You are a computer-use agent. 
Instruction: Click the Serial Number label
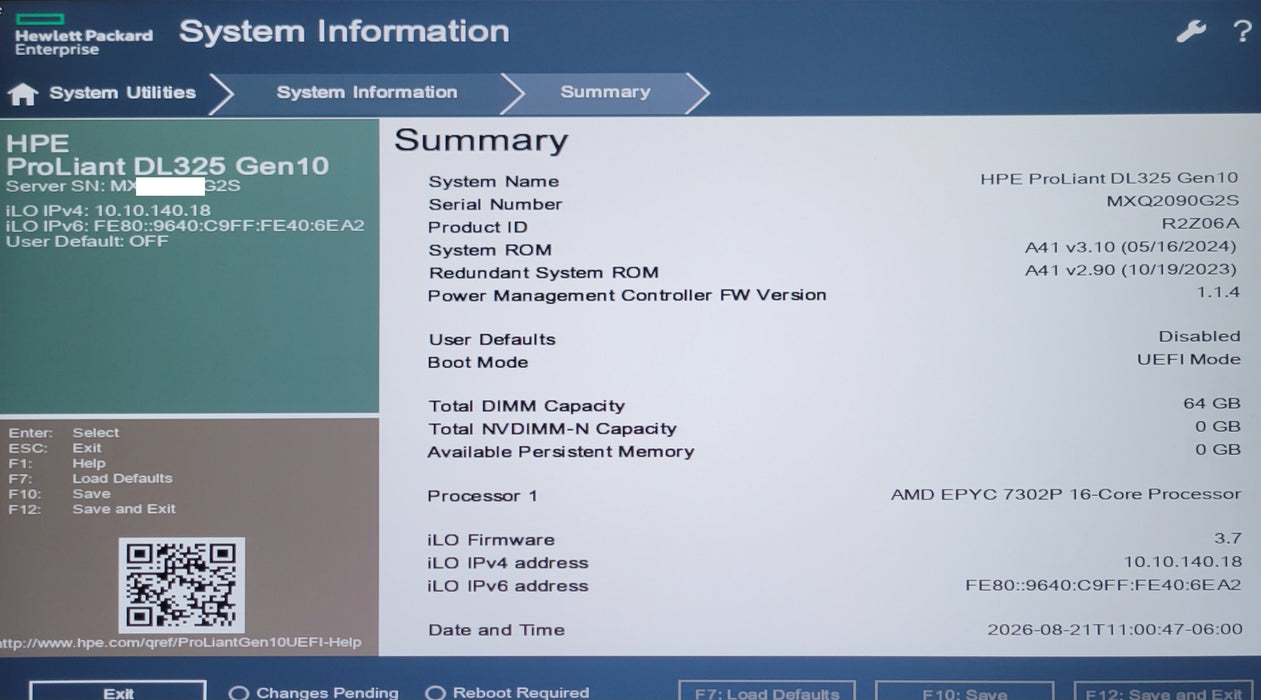coord(496,204)
